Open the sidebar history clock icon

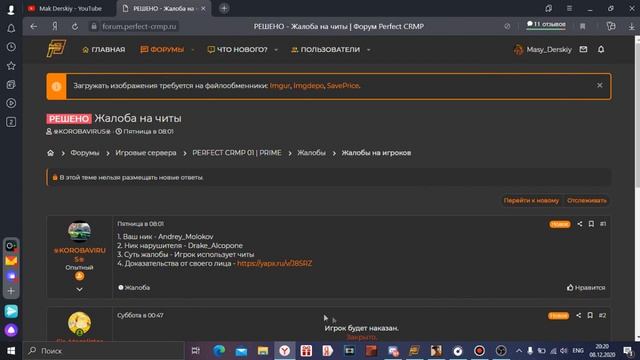click(x=11, y=47)
